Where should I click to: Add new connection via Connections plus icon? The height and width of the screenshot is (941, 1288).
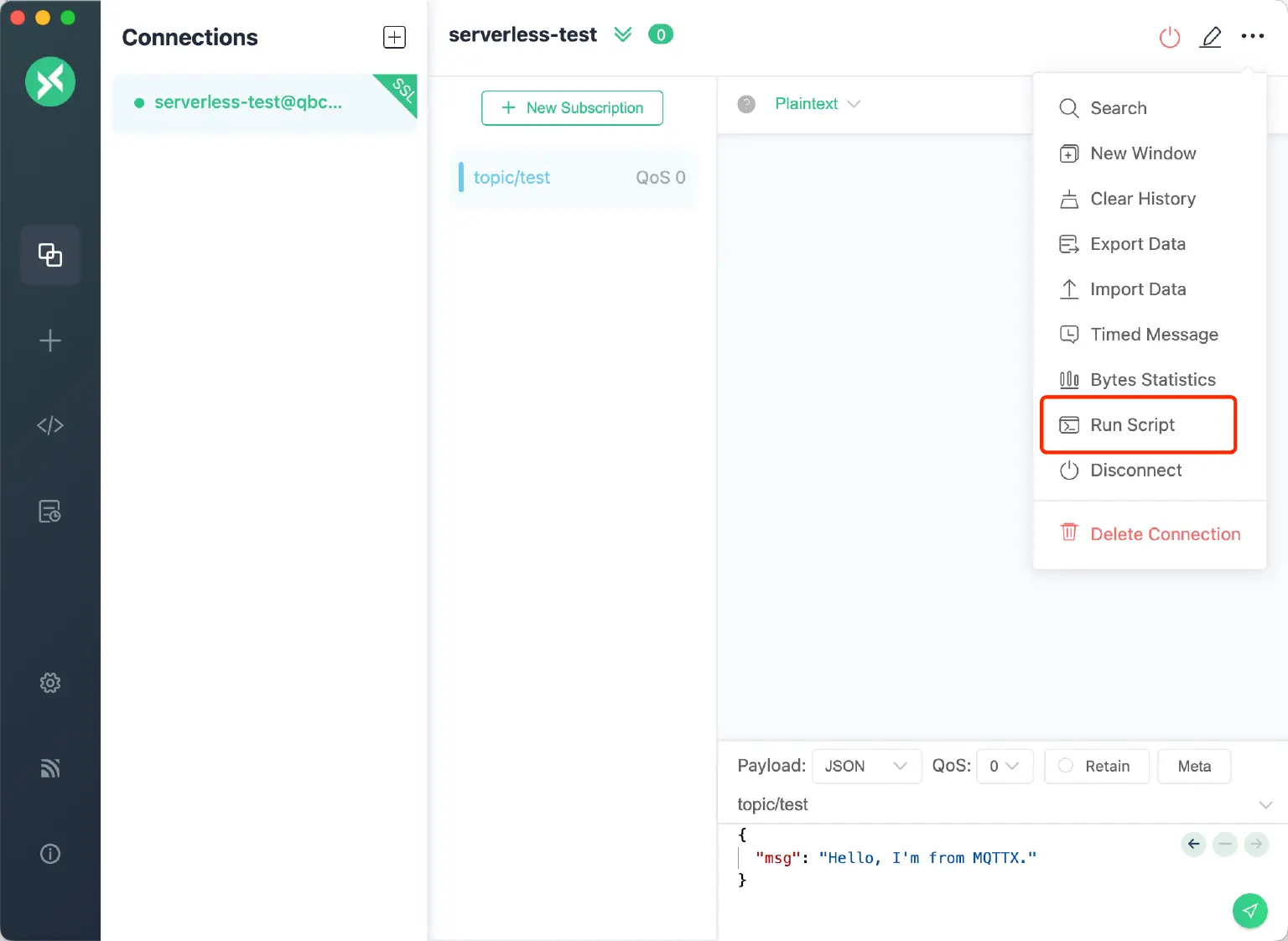click(x=394, y=37)
